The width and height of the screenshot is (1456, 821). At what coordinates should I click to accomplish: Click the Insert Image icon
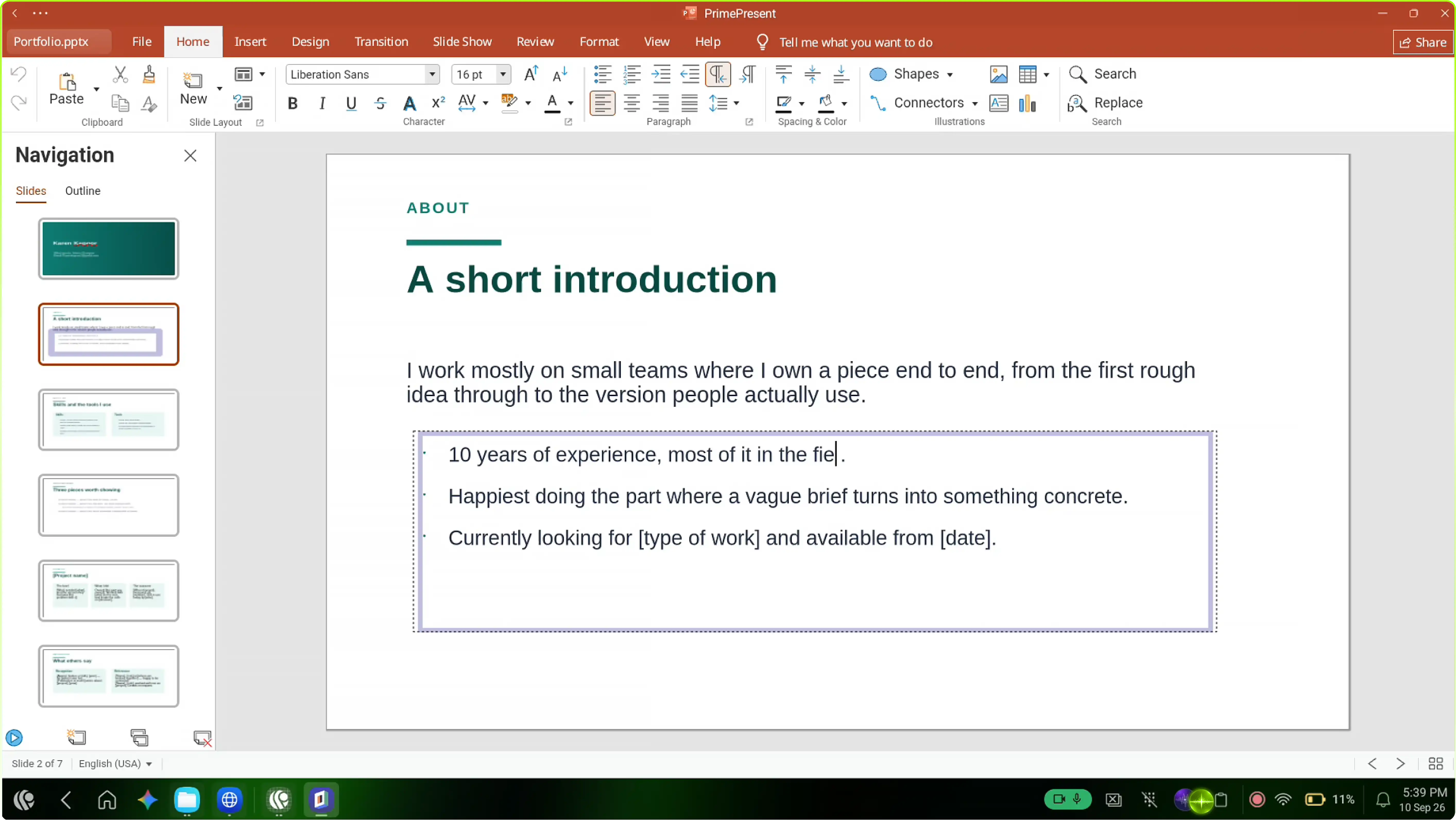point(998,74)
